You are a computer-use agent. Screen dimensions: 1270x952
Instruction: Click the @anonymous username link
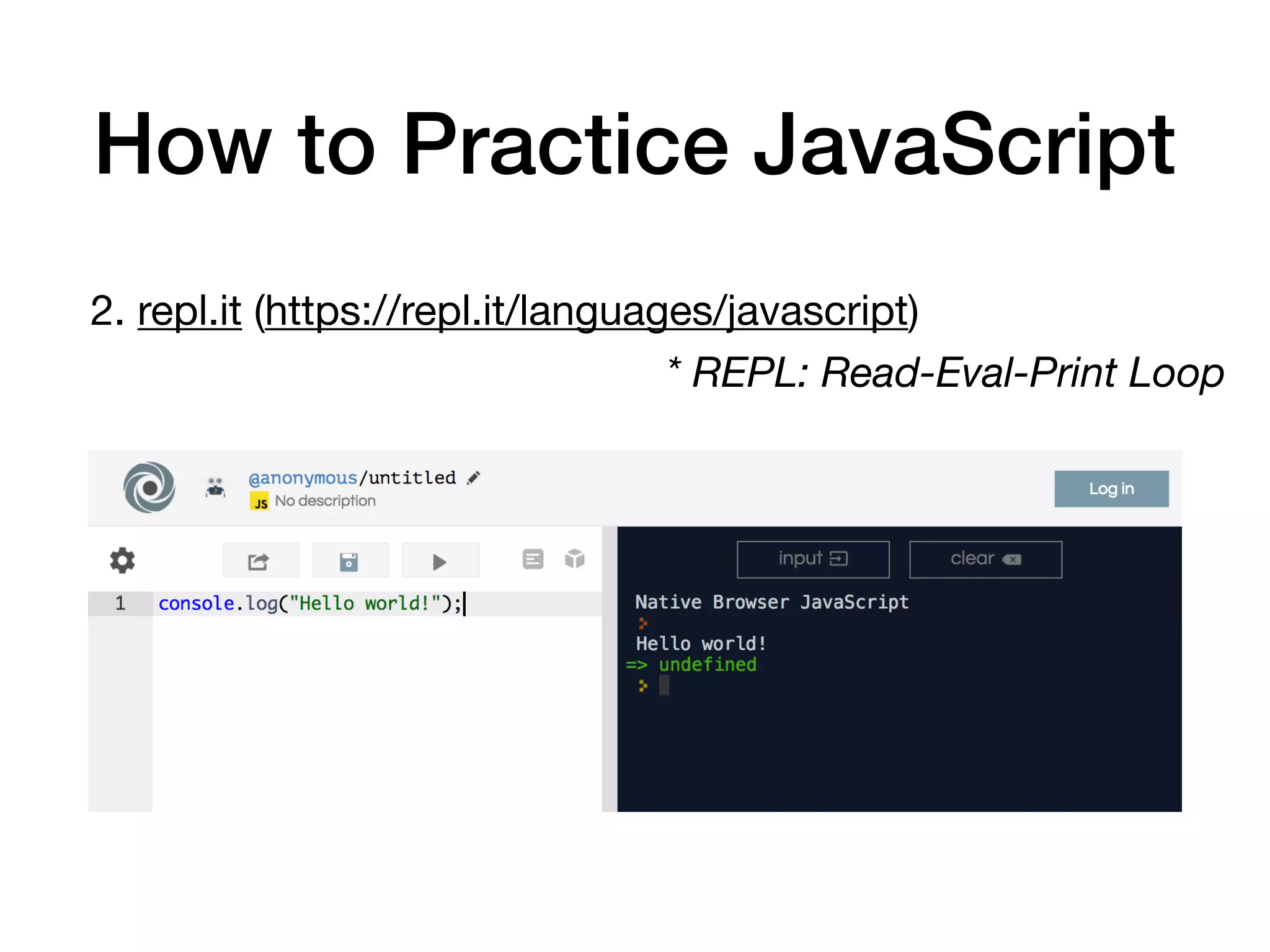303,478
